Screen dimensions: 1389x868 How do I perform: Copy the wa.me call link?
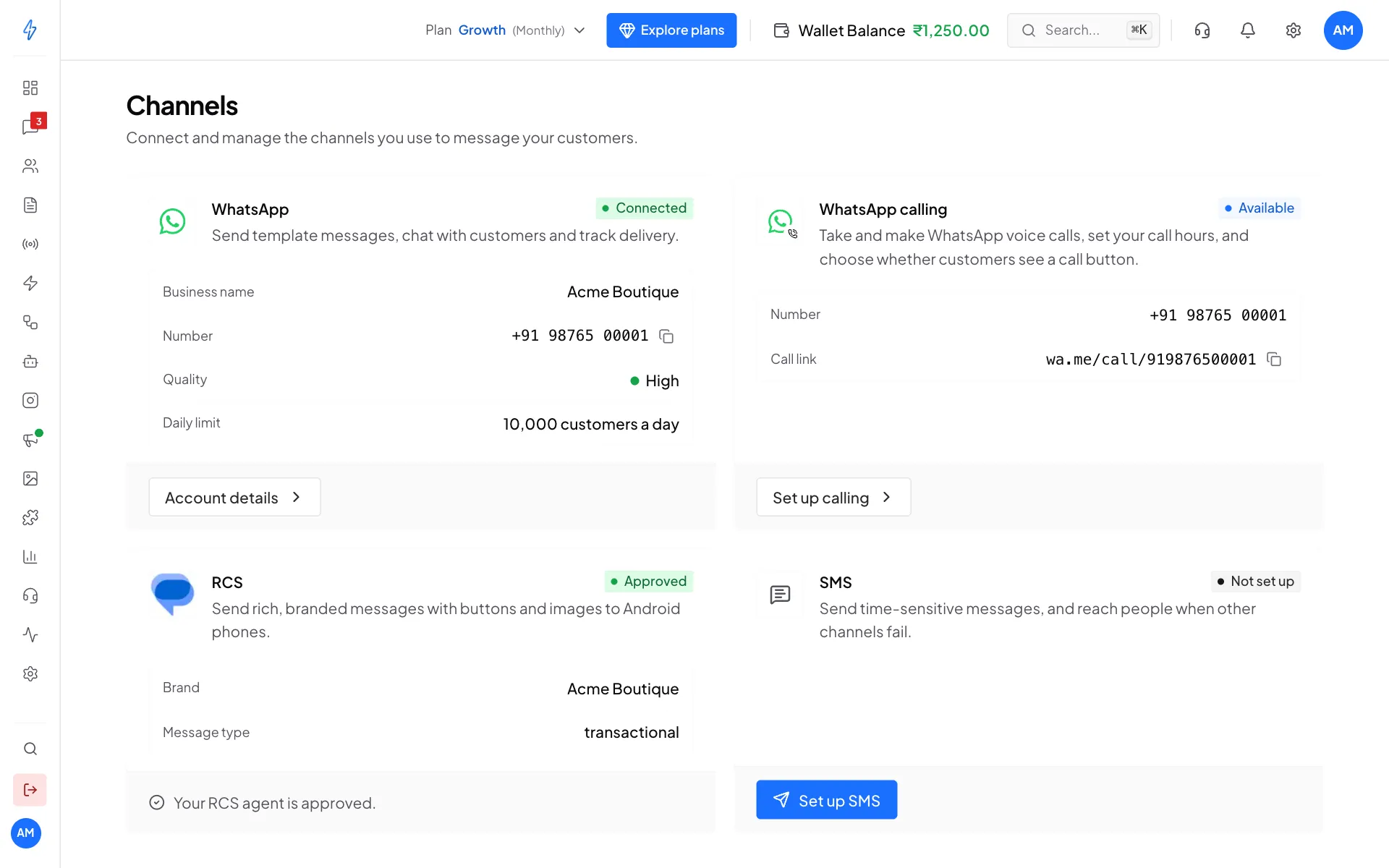[x=1274, y=359]
